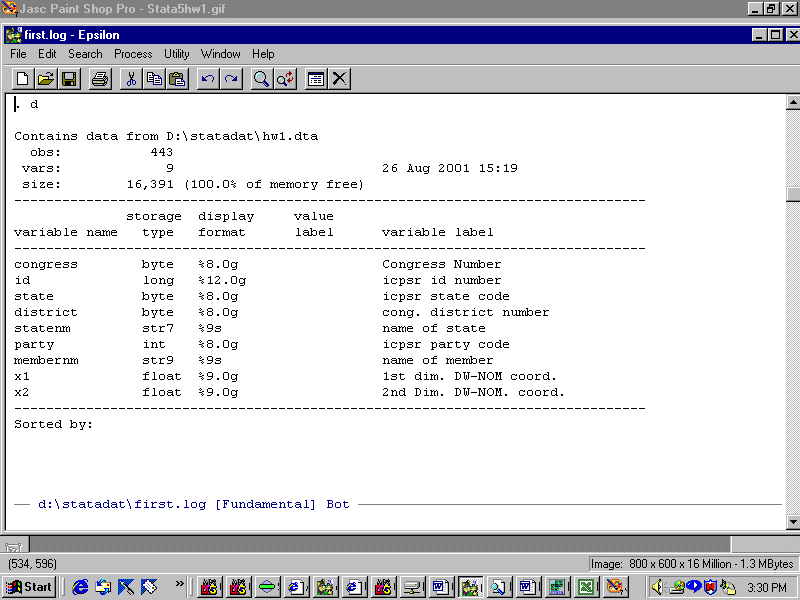Open the Utility menu
The image size is (800, 600).
[177, 54]
